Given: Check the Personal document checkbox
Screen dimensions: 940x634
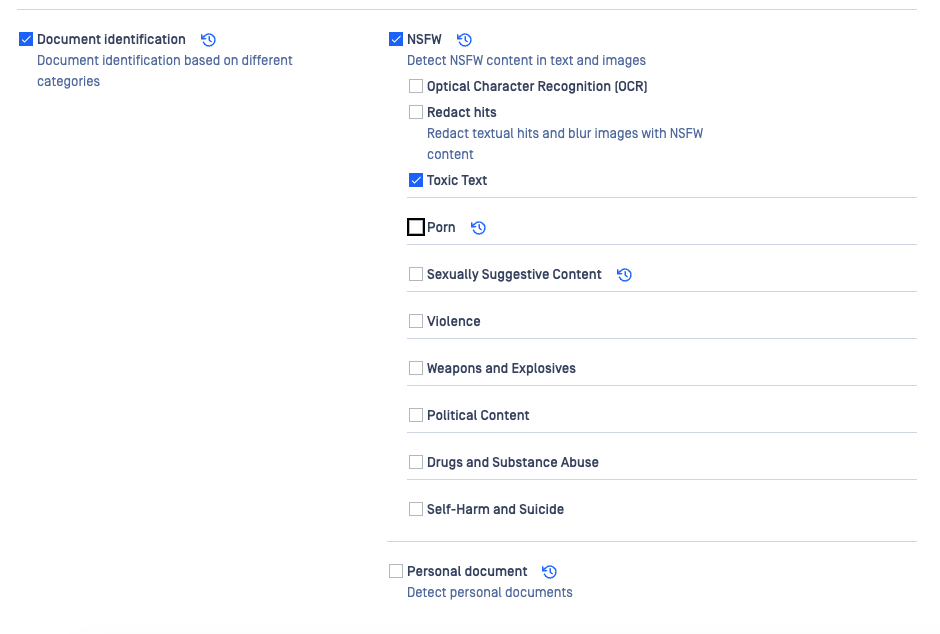Looking at the screenshot, I should tap(396, 572).
